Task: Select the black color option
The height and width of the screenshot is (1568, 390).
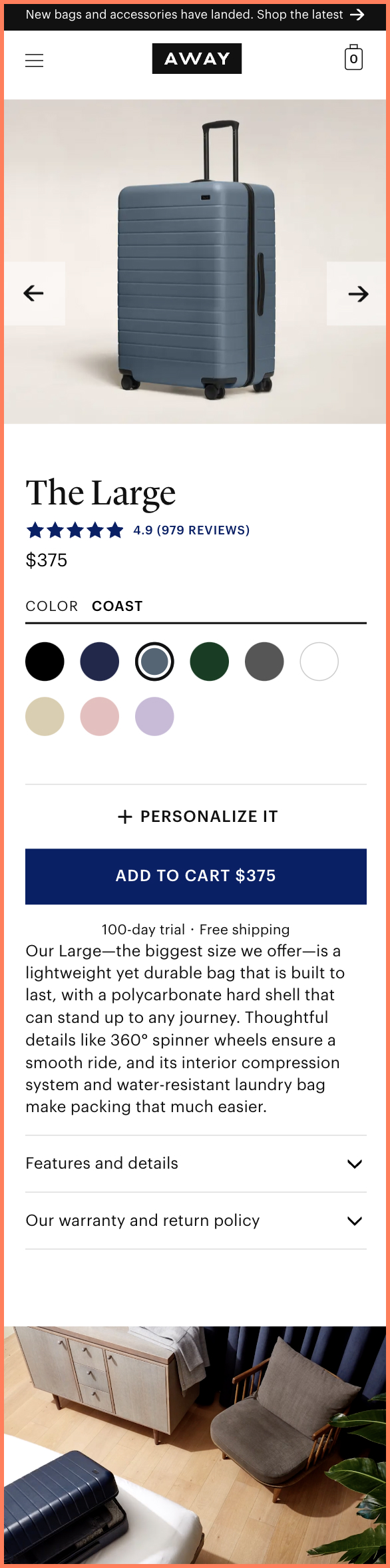Action: (44, 661)
